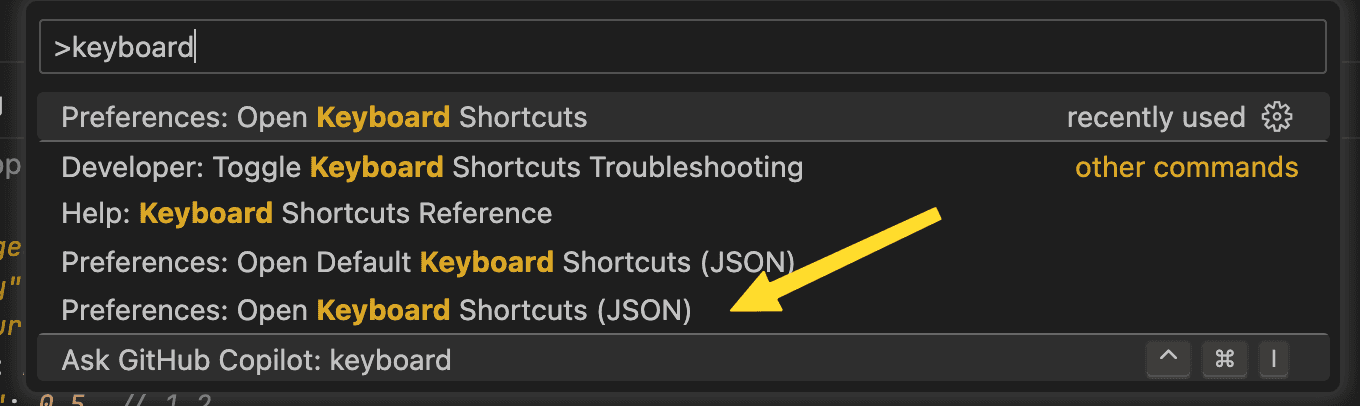Open Help: Keyboard Shortcuts Reference

tap(306, 213)
